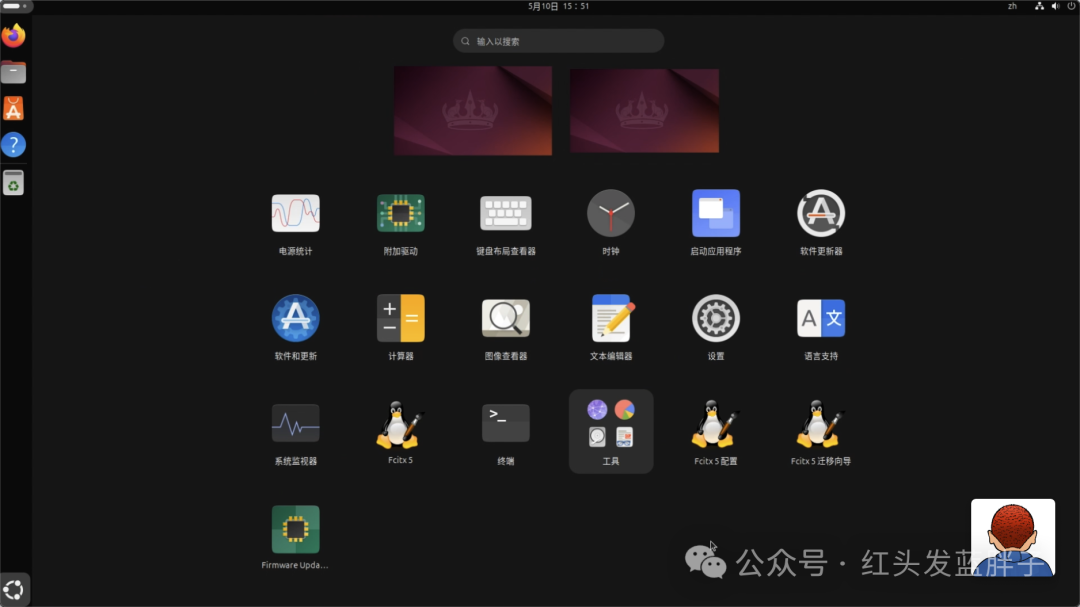Open 设置 system settings
This screenshot has height=607, width=1080.
[715, 317]
